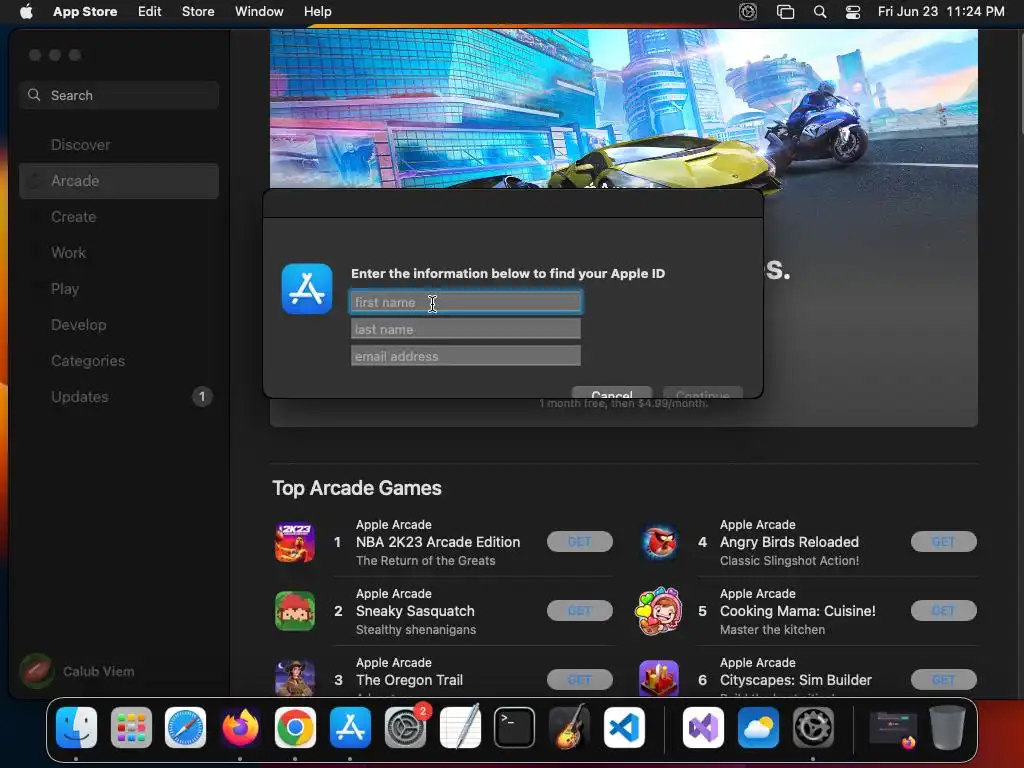Click the screen recording status icon in the menu bar
The width and height of the screenshot is (1024, 768).
click(x=748, y=12)
